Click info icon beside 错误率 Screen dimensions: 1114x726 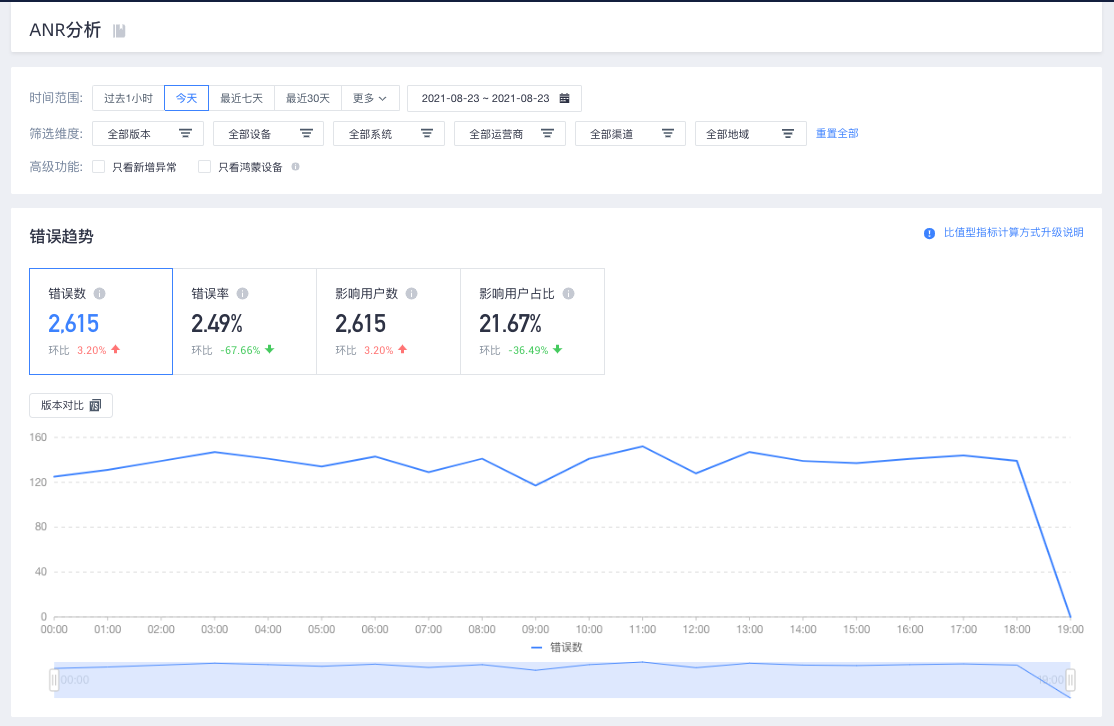tap(242, 293)
